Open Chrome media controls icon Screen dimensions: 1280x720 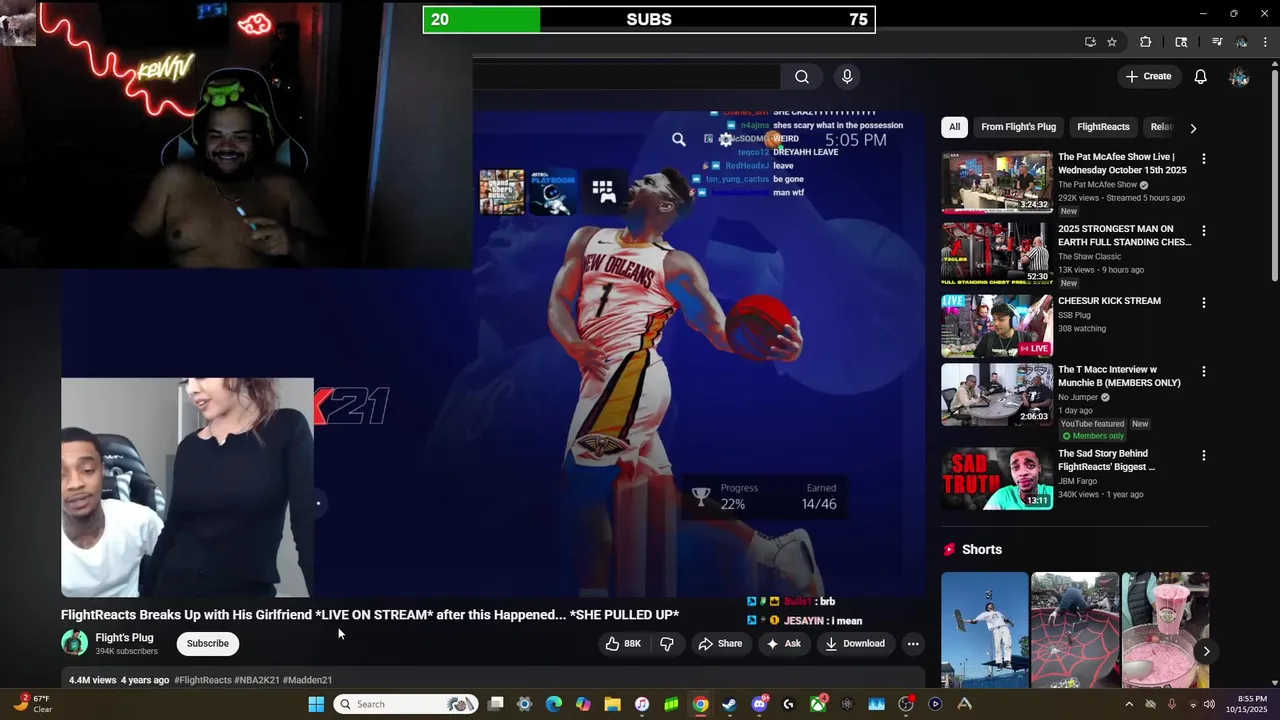(x=1217, y=42)
